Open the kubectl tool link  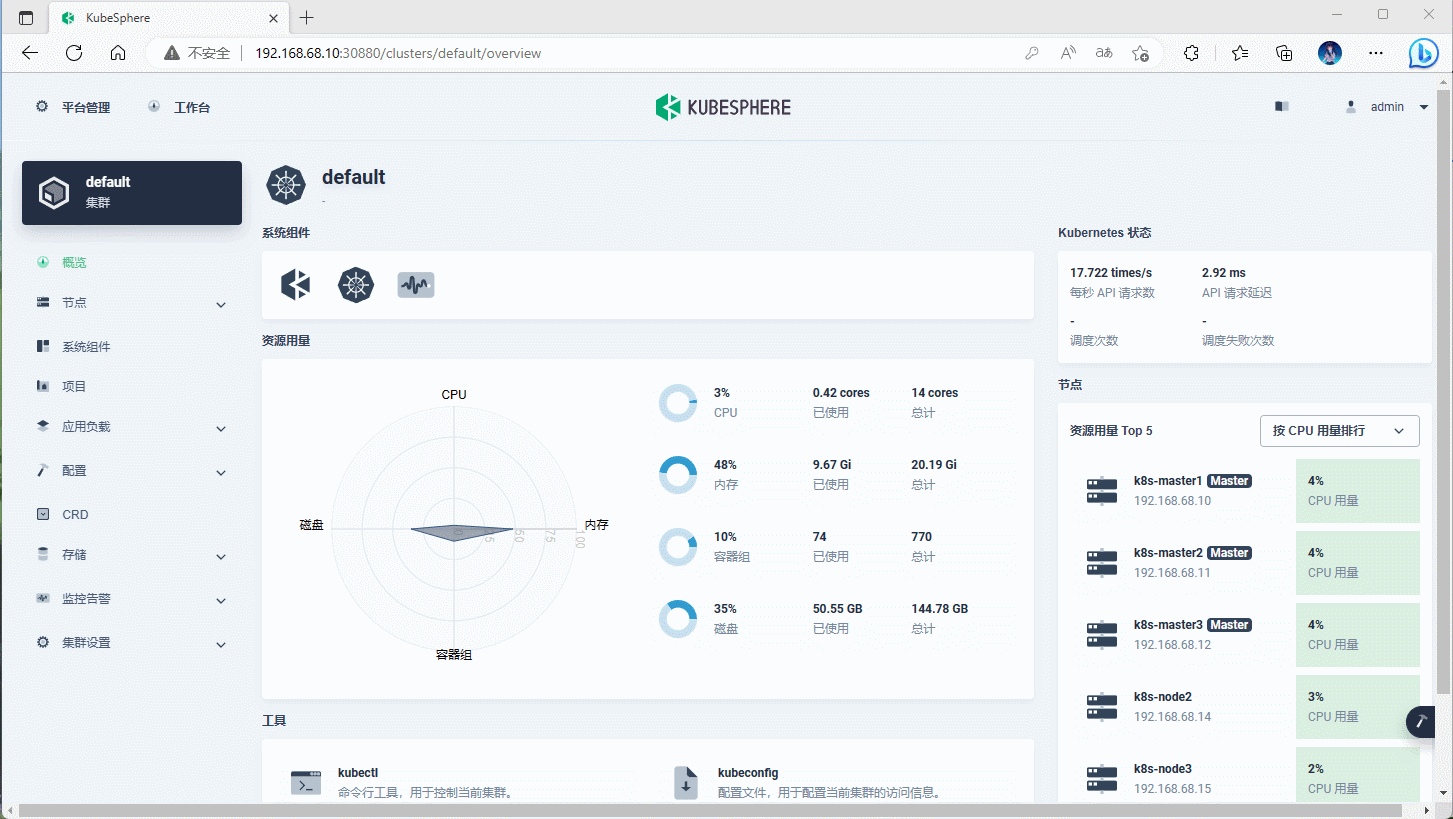click(358, 773)
